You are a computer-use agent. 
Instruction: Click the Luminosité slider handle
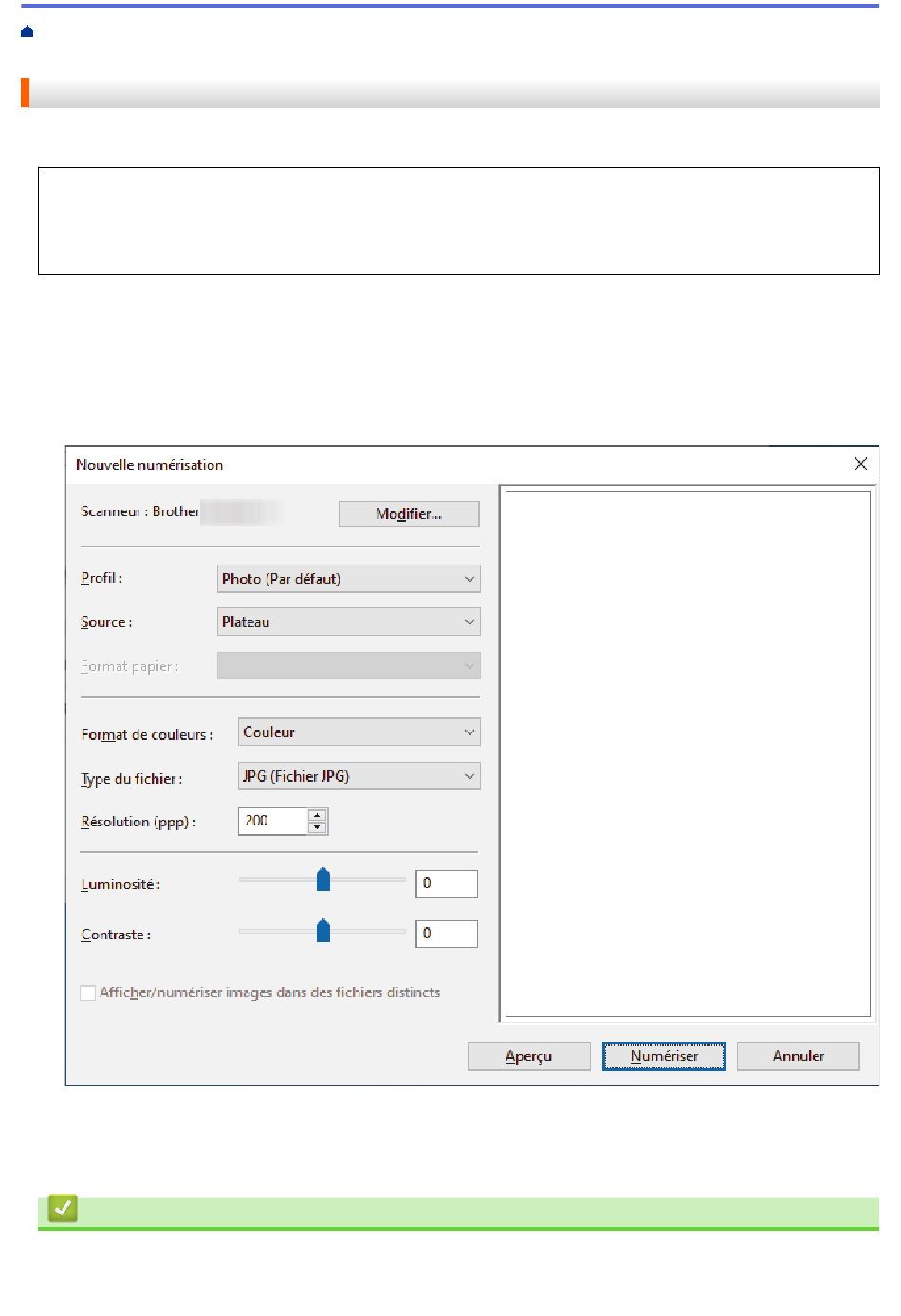[x=323, y=880]
